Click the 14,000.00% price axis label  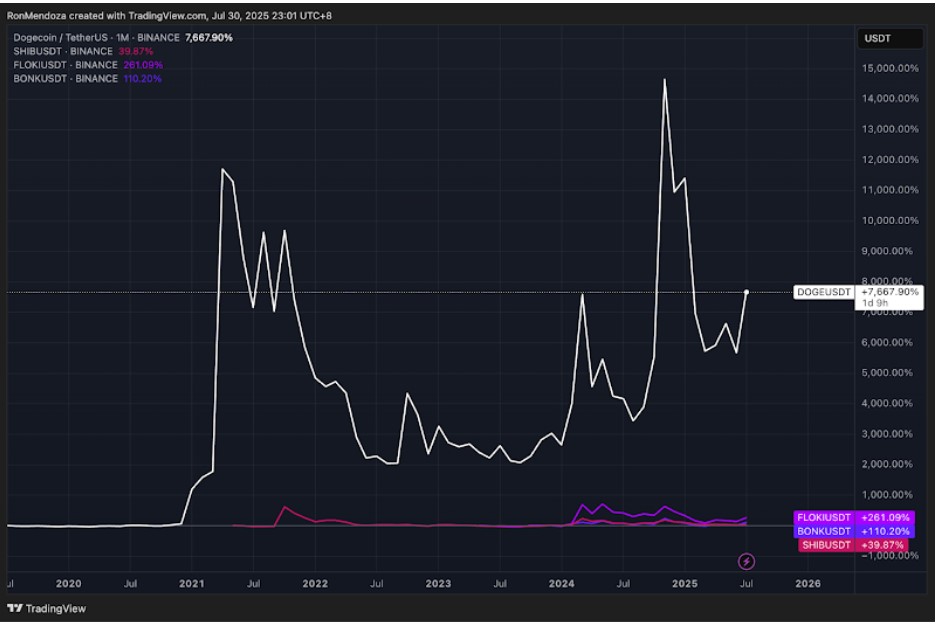point(890,99)
